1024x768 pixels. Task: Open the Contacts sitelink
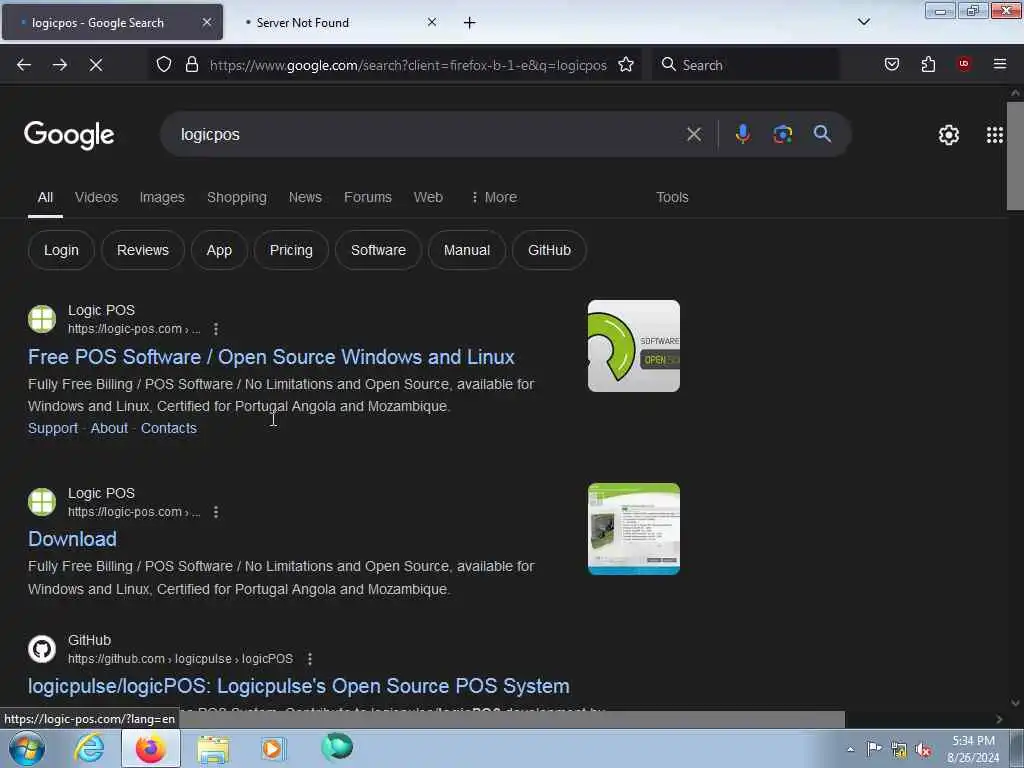pyautogui.click(x=168, y=428)
